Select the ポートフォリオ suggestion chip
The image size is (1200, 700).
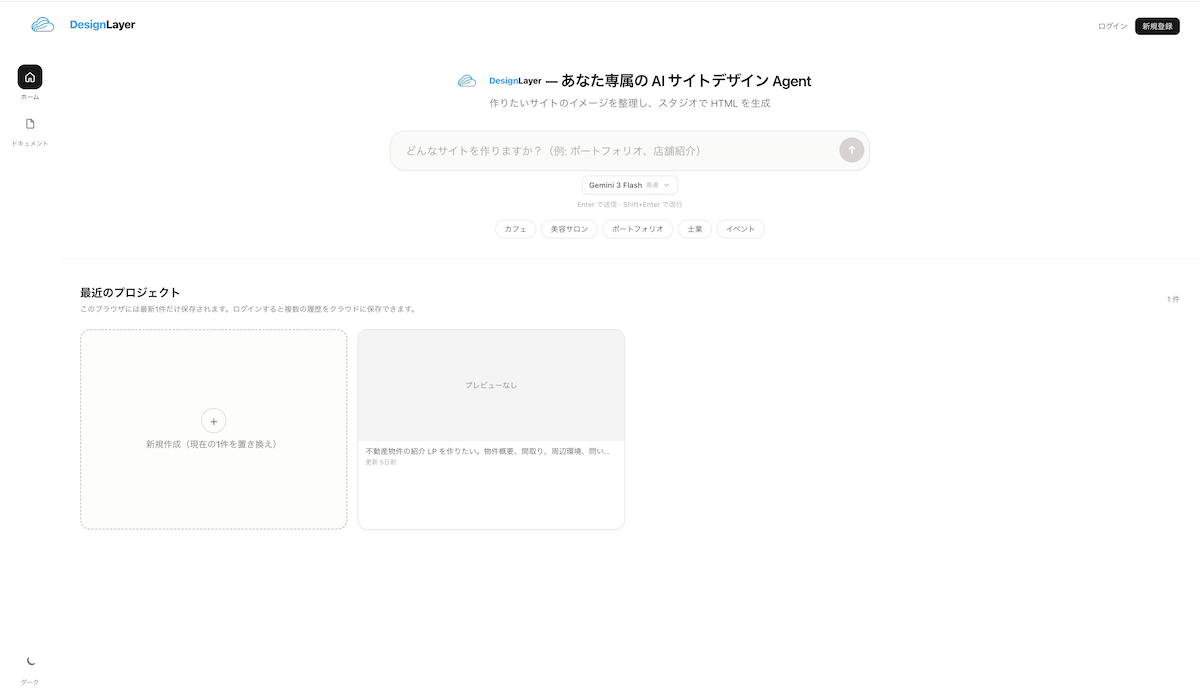(x=637, y=229)
